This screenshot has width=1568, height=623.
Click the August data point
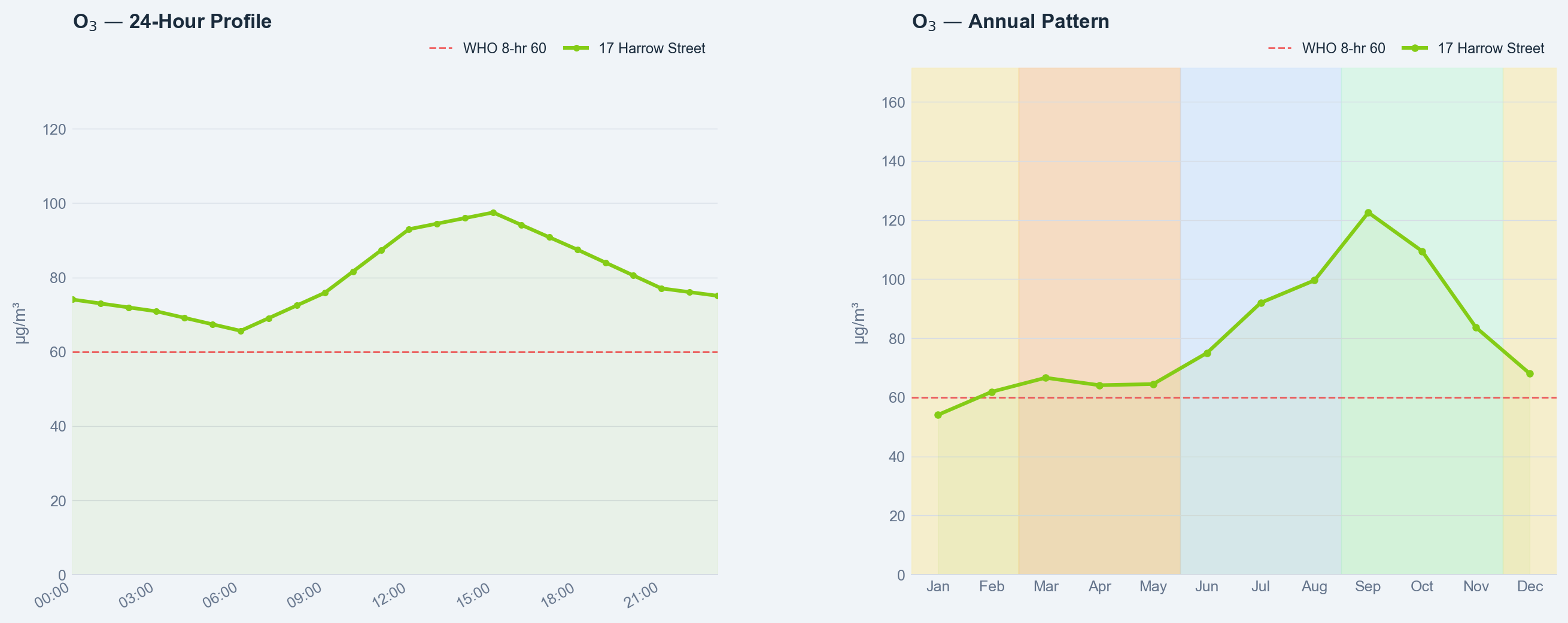[x=1314, y=281]
